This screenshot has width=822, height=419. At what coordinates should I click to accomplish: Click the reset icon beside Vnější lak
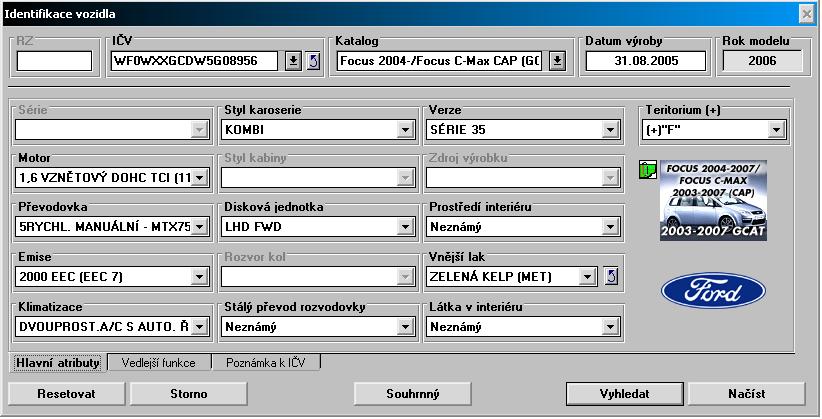[x=612, y=276]
